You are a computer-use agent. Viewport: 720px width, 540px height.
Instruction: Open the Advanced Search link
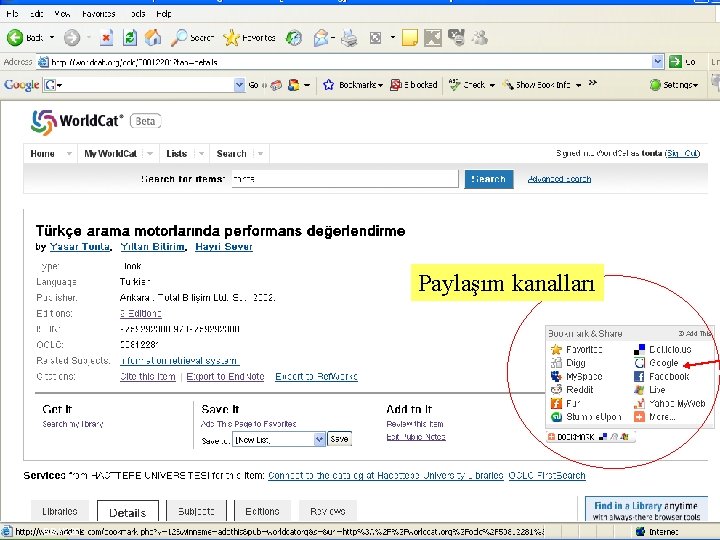point(559,179)
